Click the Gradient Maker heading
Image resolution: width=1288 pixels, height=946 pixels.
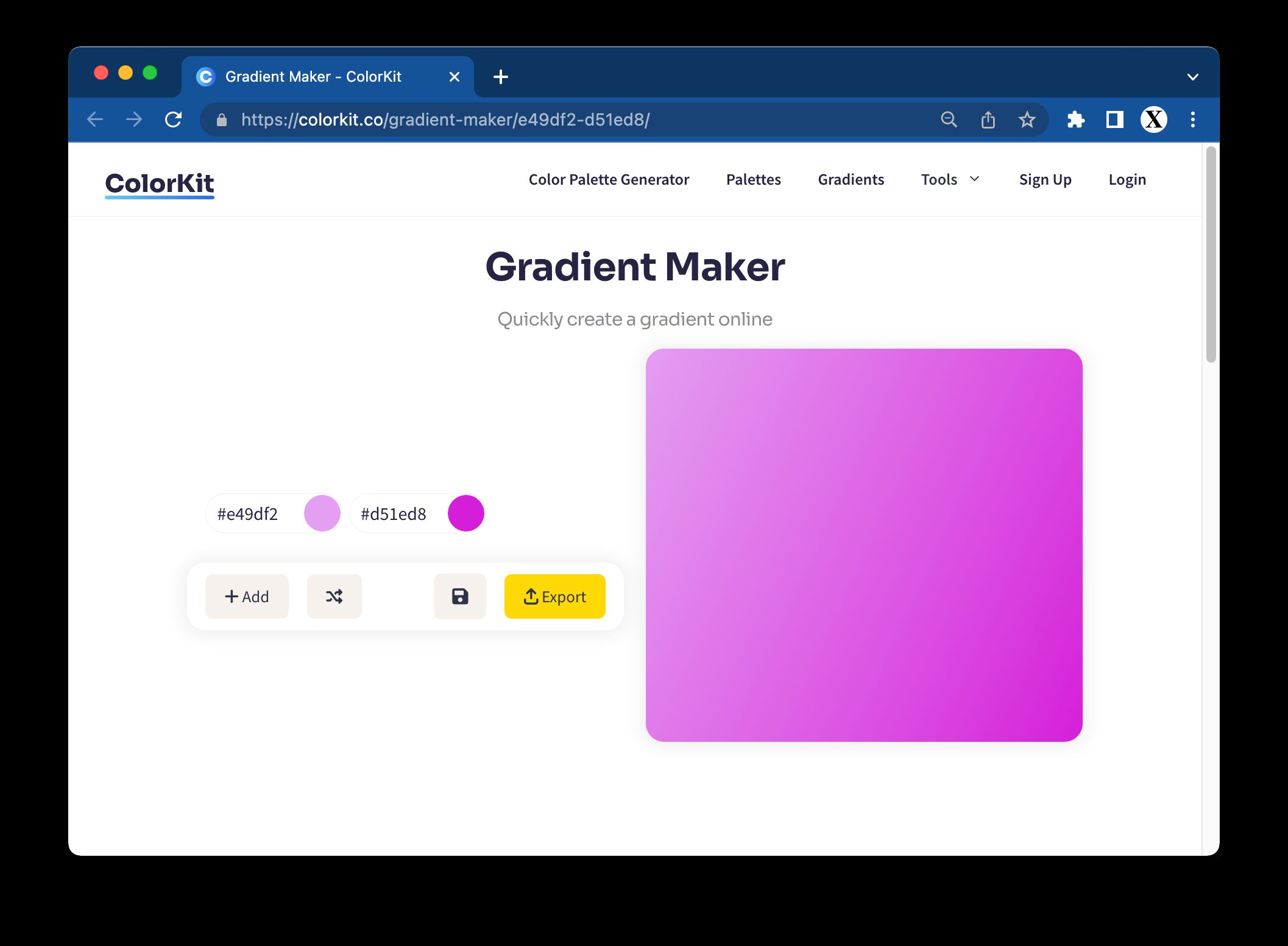(635, 267)
